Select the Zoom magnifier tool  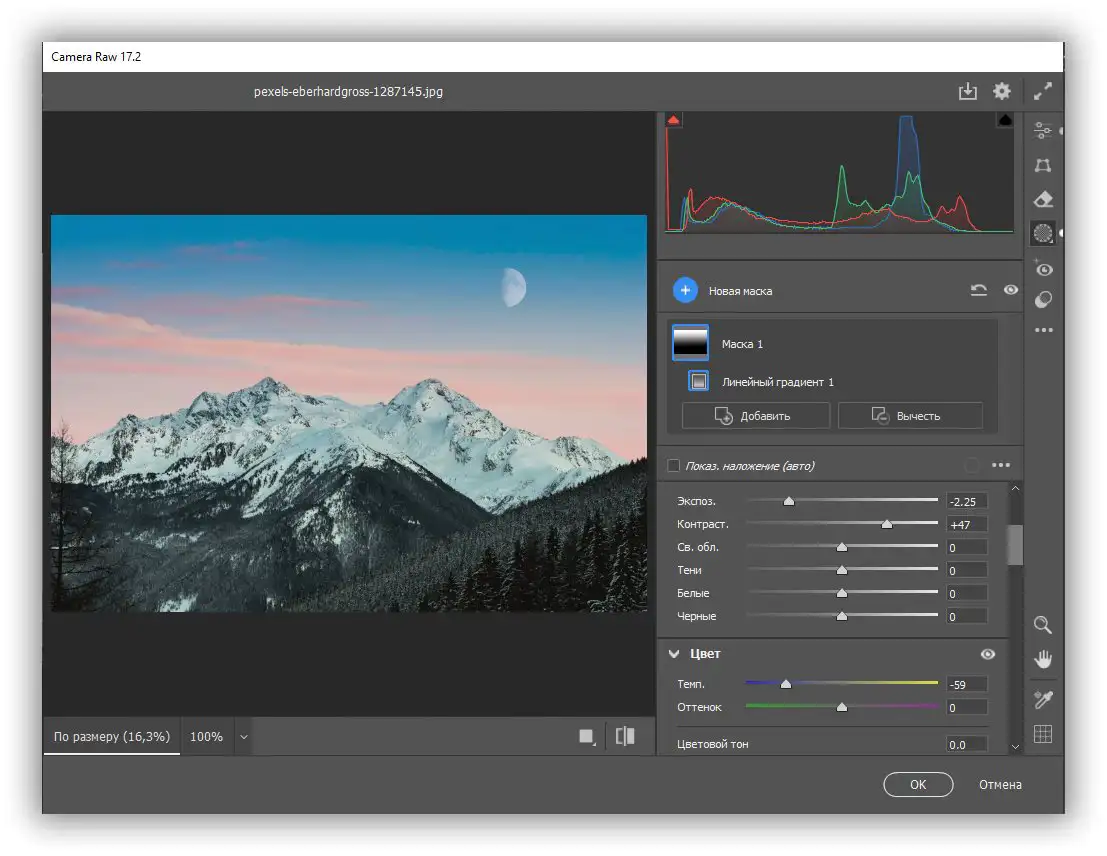[x=1043, y=625]
